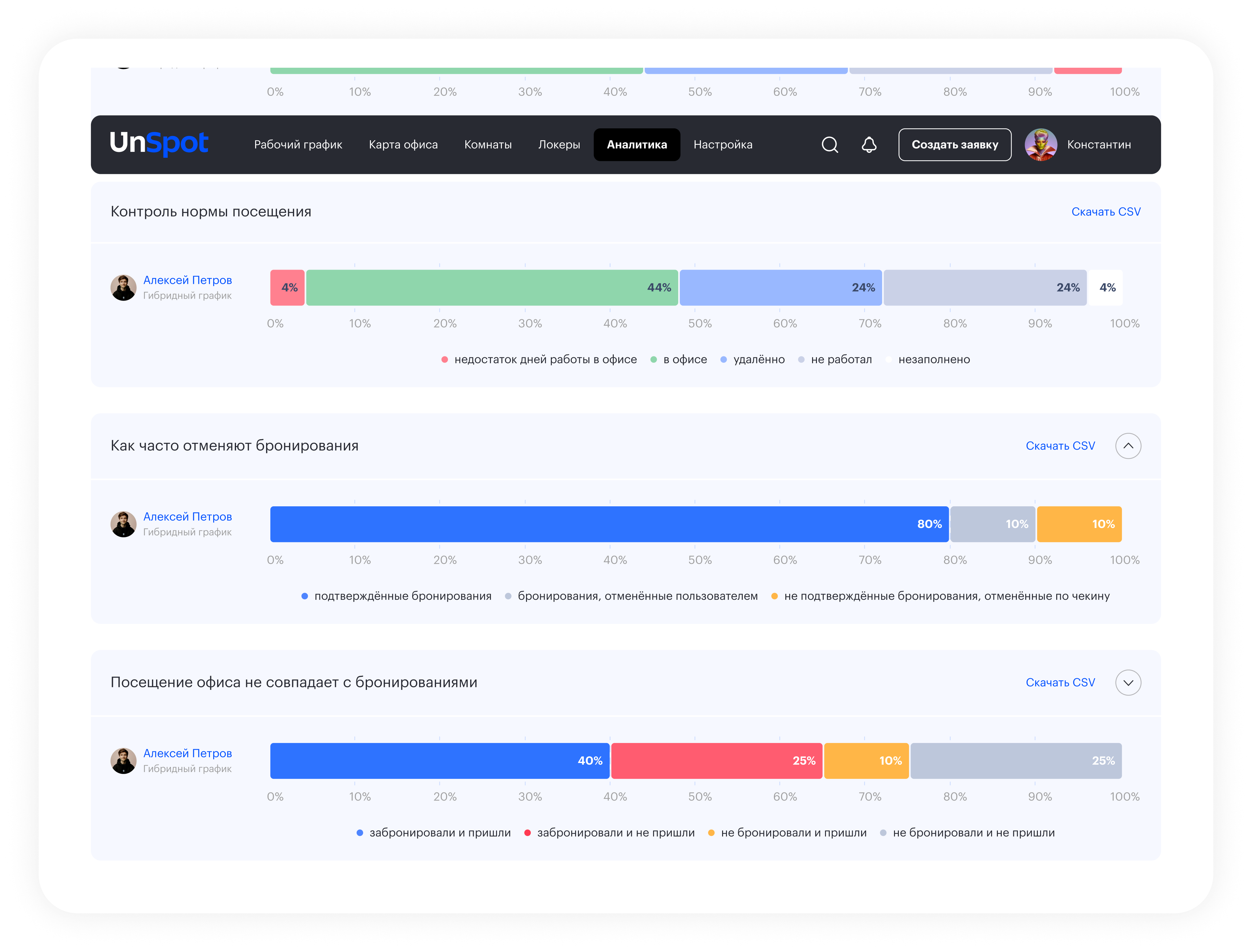
Task: Collapse the booking cancellations section chevron
Action: point(1128,446)
